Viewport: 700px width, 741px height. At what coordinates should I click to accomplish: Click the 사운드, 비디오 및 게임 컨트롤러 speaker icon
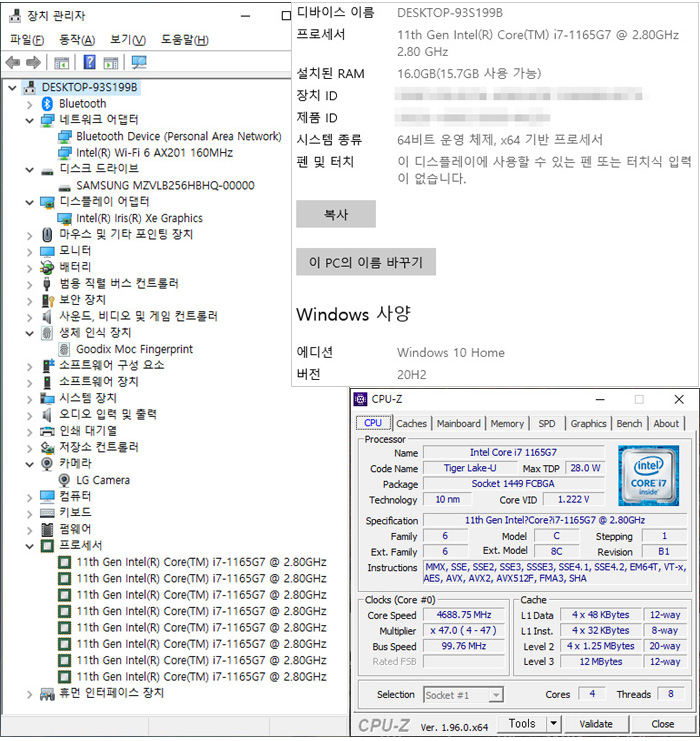[47, 316]
